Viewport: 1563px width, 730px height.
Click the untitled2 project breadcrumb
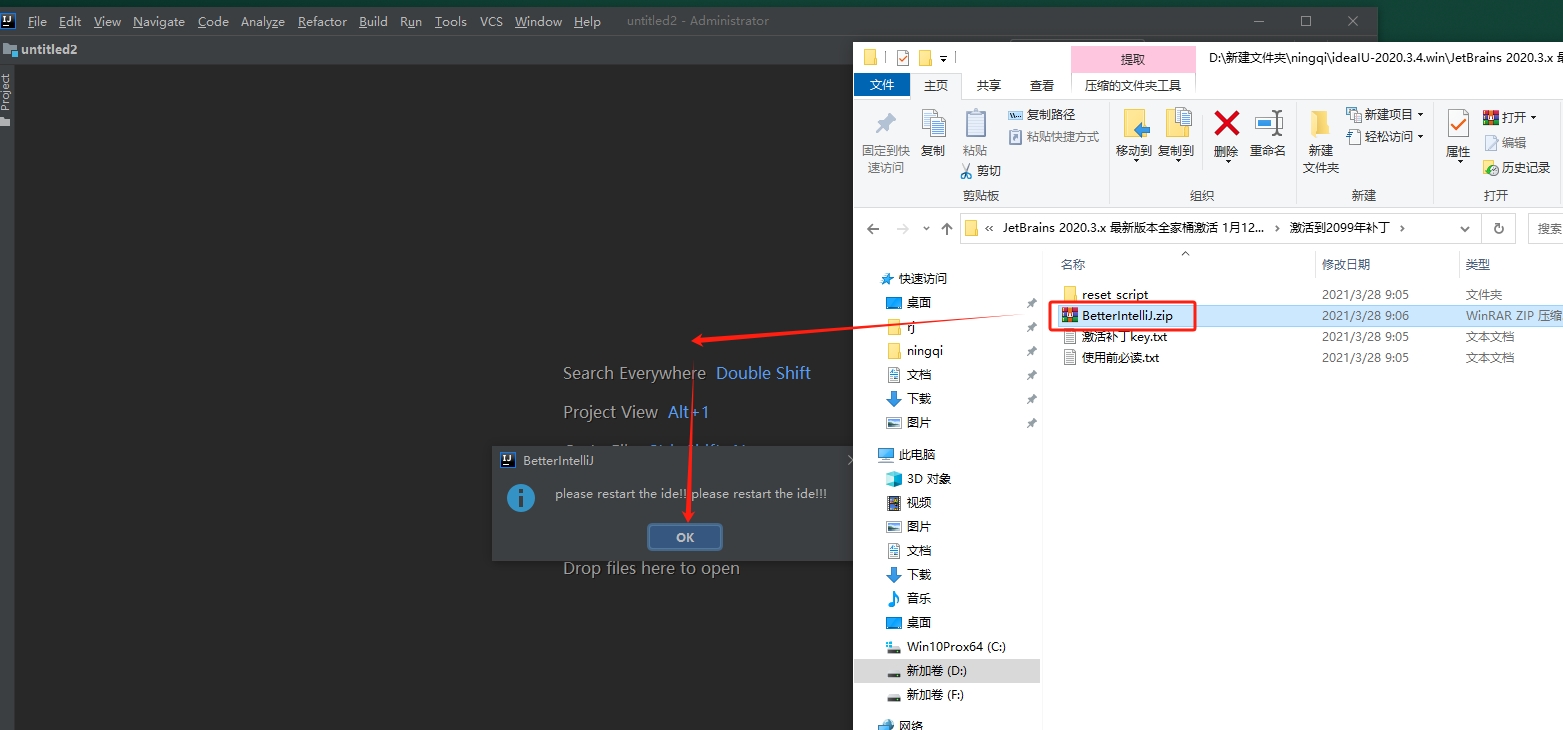tap(49, 49)
